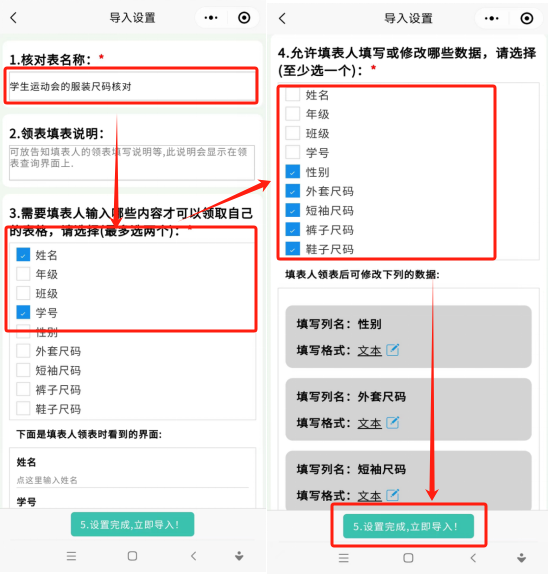The height and width of the screenshot is (574, 548).
Task: Tap the circular close icon in right header
Action: click(526, 18)
